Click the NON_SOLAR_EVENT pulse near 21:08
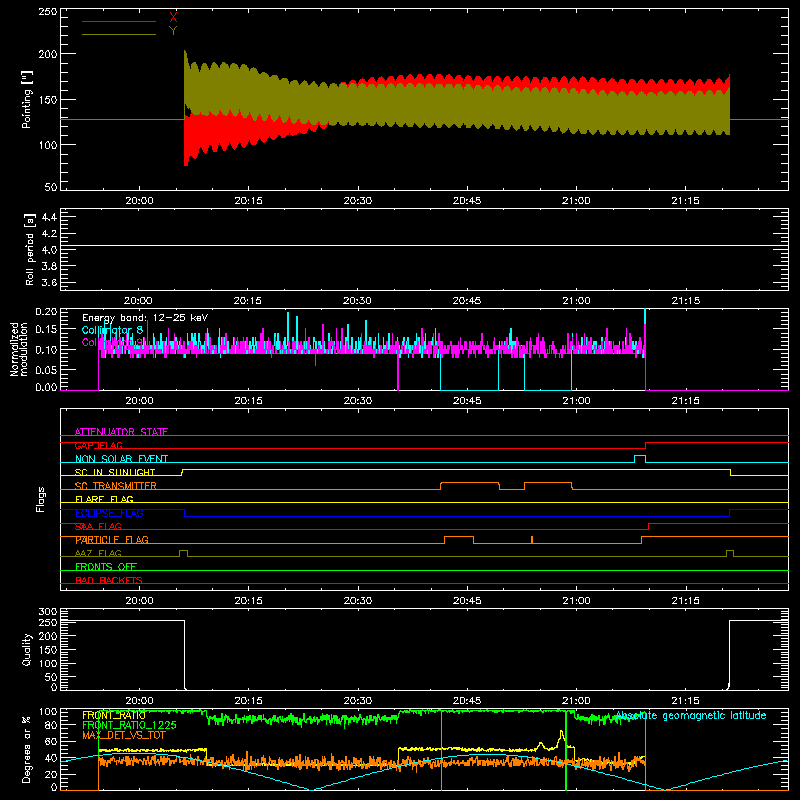Image resolution: width=800 pixels, height=800 pixels. click(640, 458)
